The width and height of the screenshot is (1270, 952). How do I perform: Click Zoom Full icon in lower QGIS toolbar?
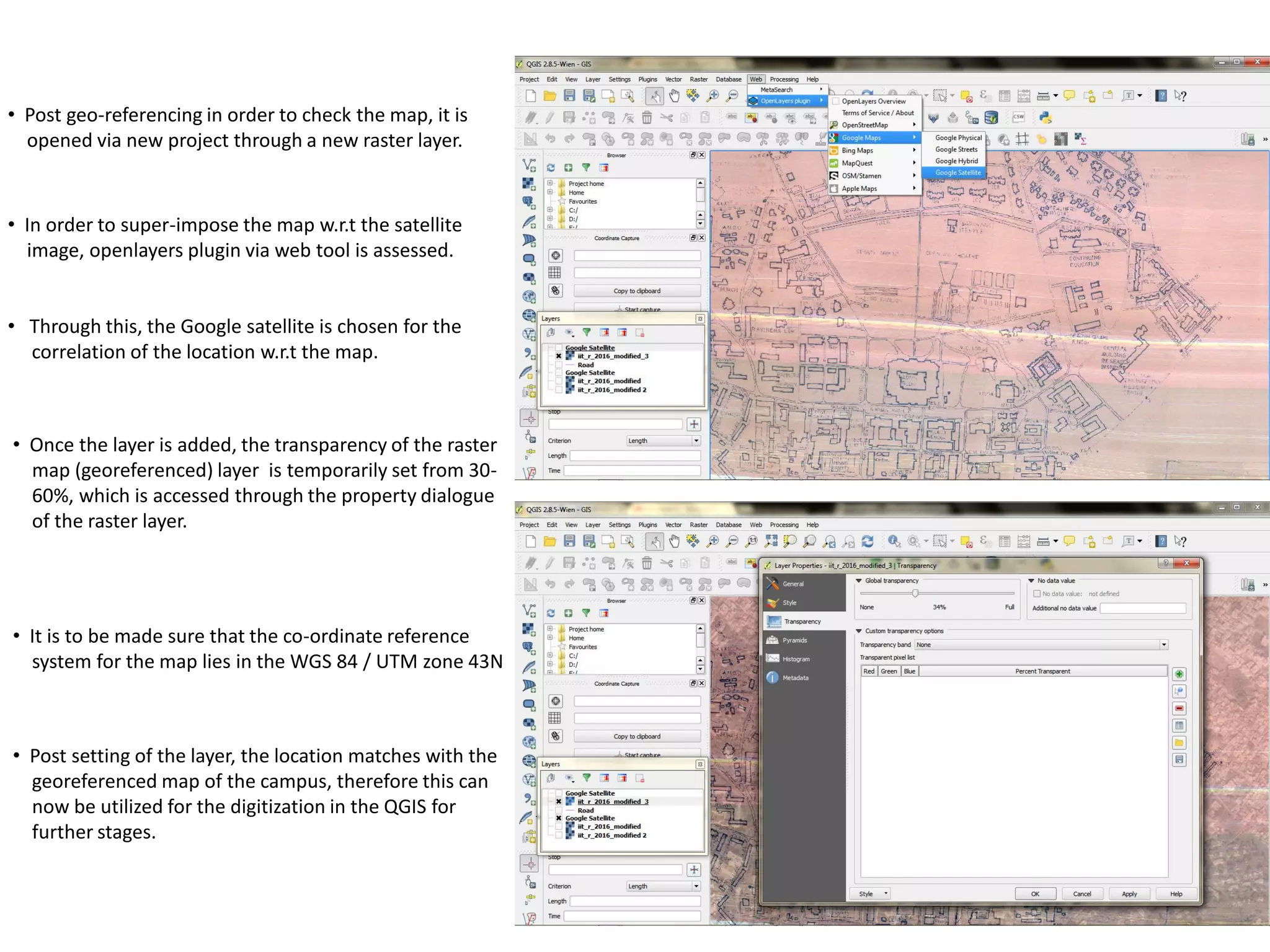771,541
